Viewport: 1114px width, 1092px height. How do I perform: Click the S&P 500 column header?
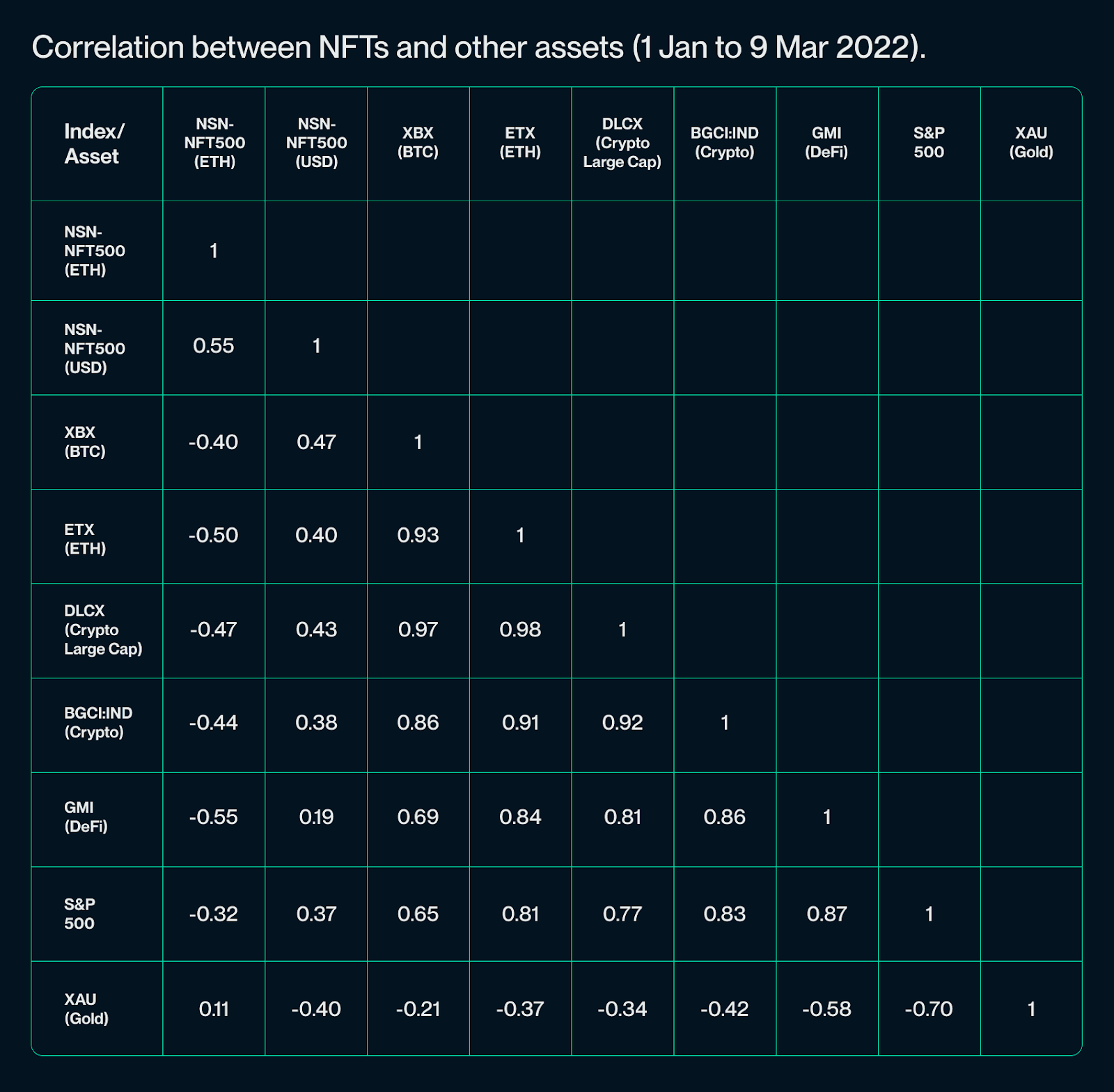(x=929, y=143)
